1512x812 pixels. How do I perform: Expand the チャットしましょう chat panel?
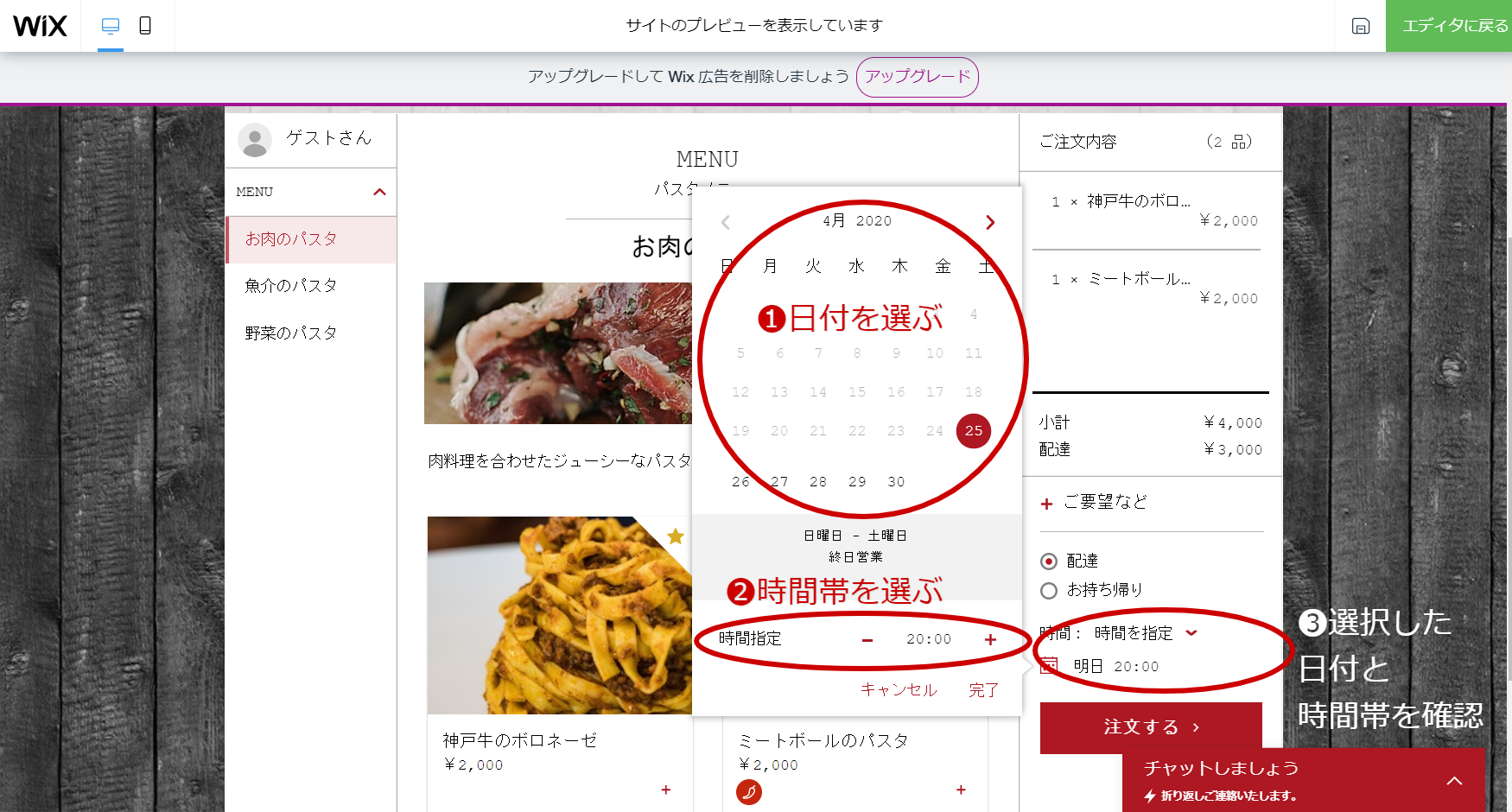tap(1455, 780)
